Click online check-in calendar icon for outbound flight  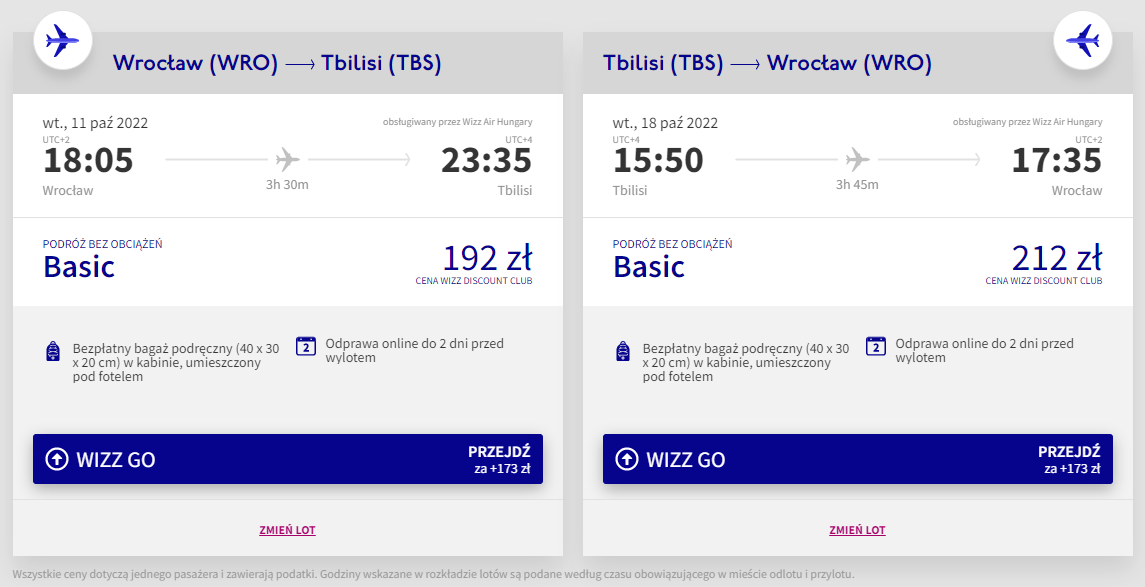click(306, 346)
